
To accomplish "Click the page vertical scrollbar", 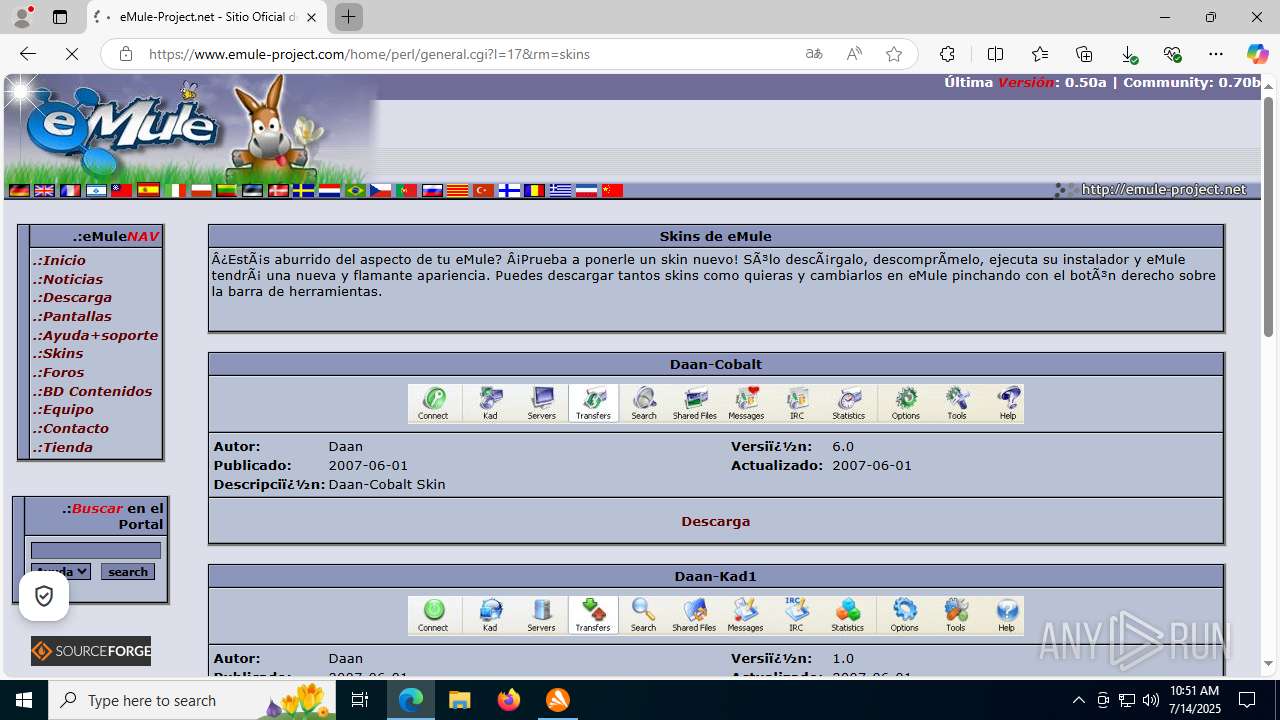I will click(x=1269, y=217).
